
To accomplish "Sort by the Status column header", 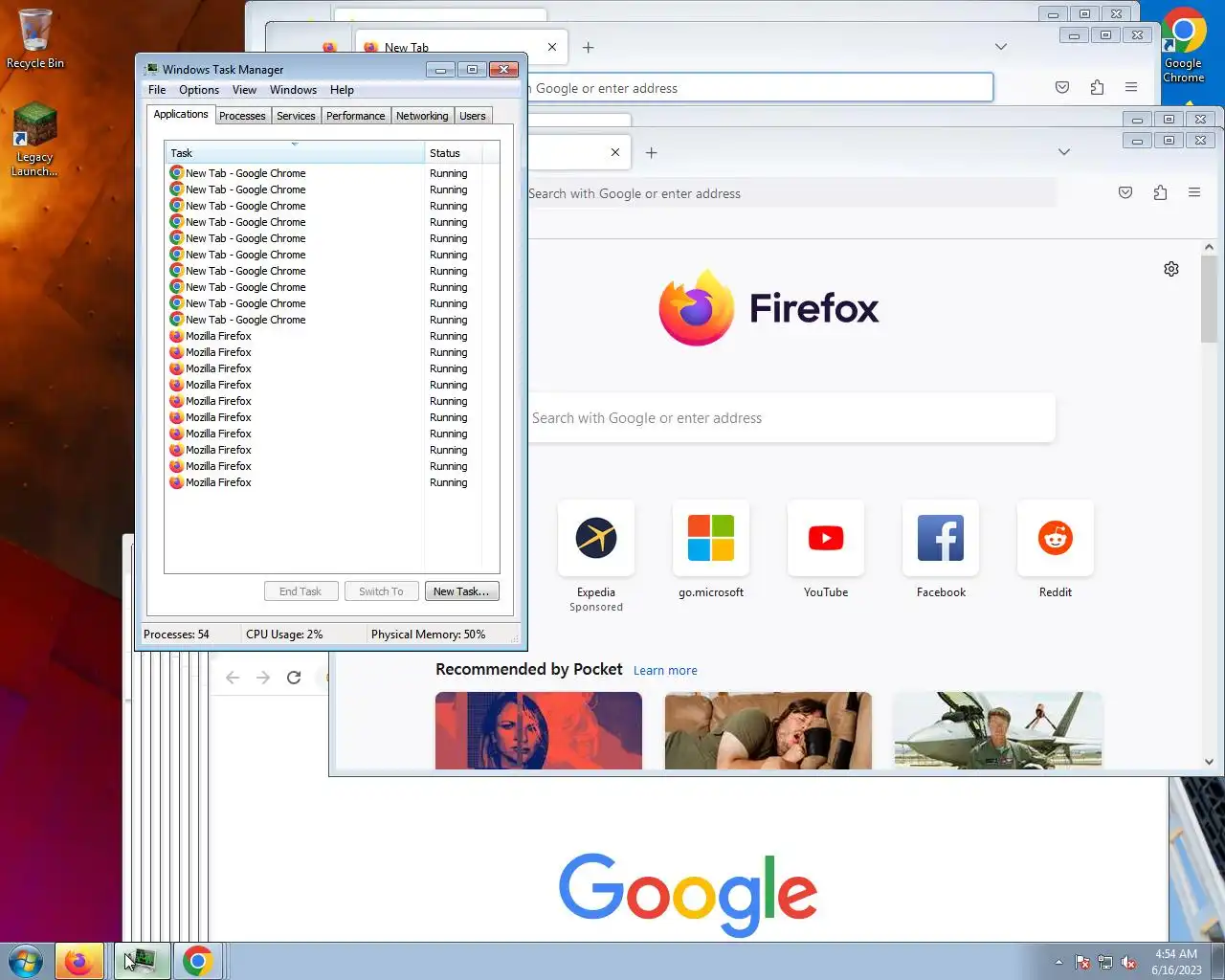I will (453, 153).
